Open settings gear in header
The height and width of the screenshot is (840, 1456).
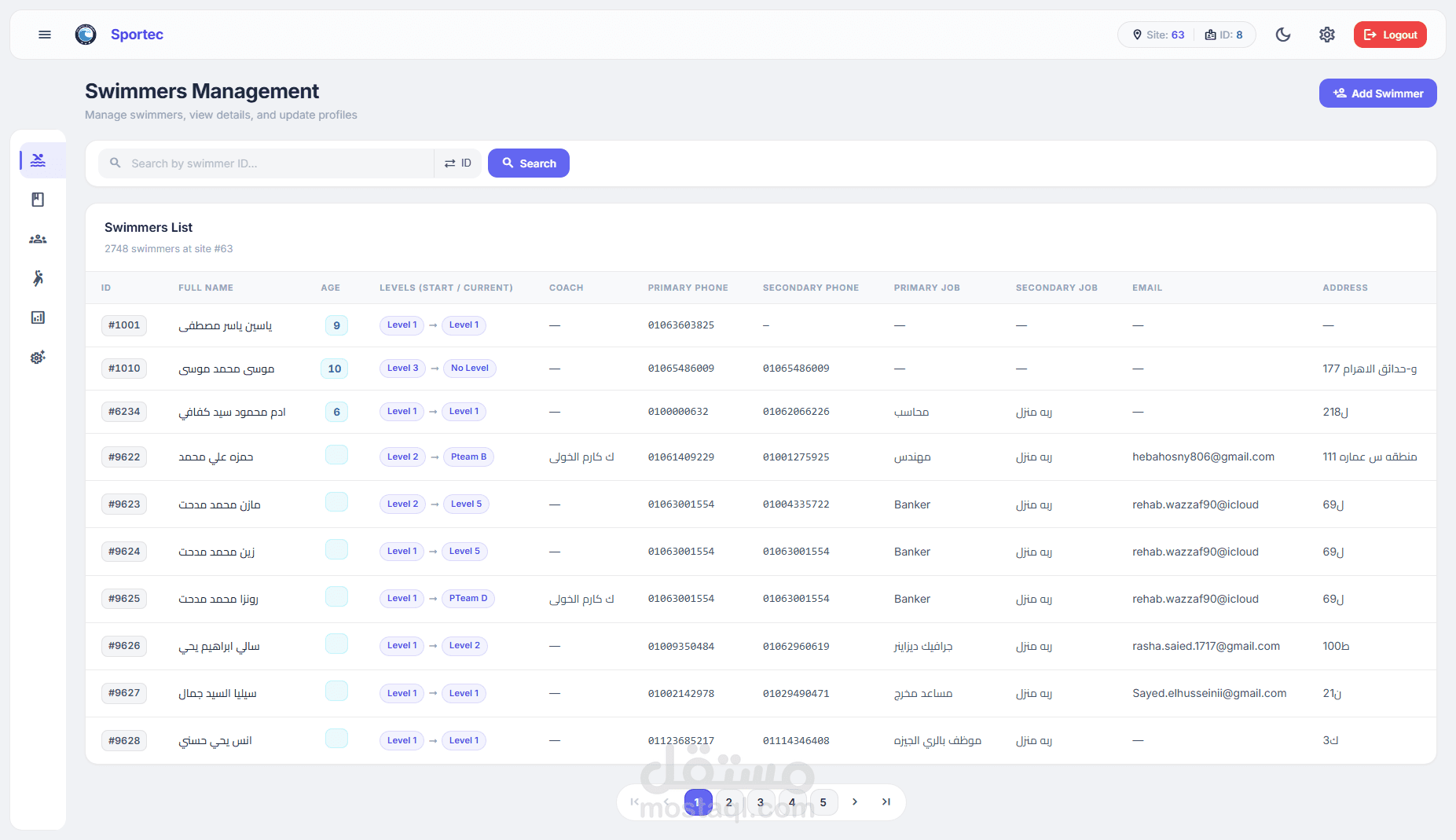(1327, 35)
